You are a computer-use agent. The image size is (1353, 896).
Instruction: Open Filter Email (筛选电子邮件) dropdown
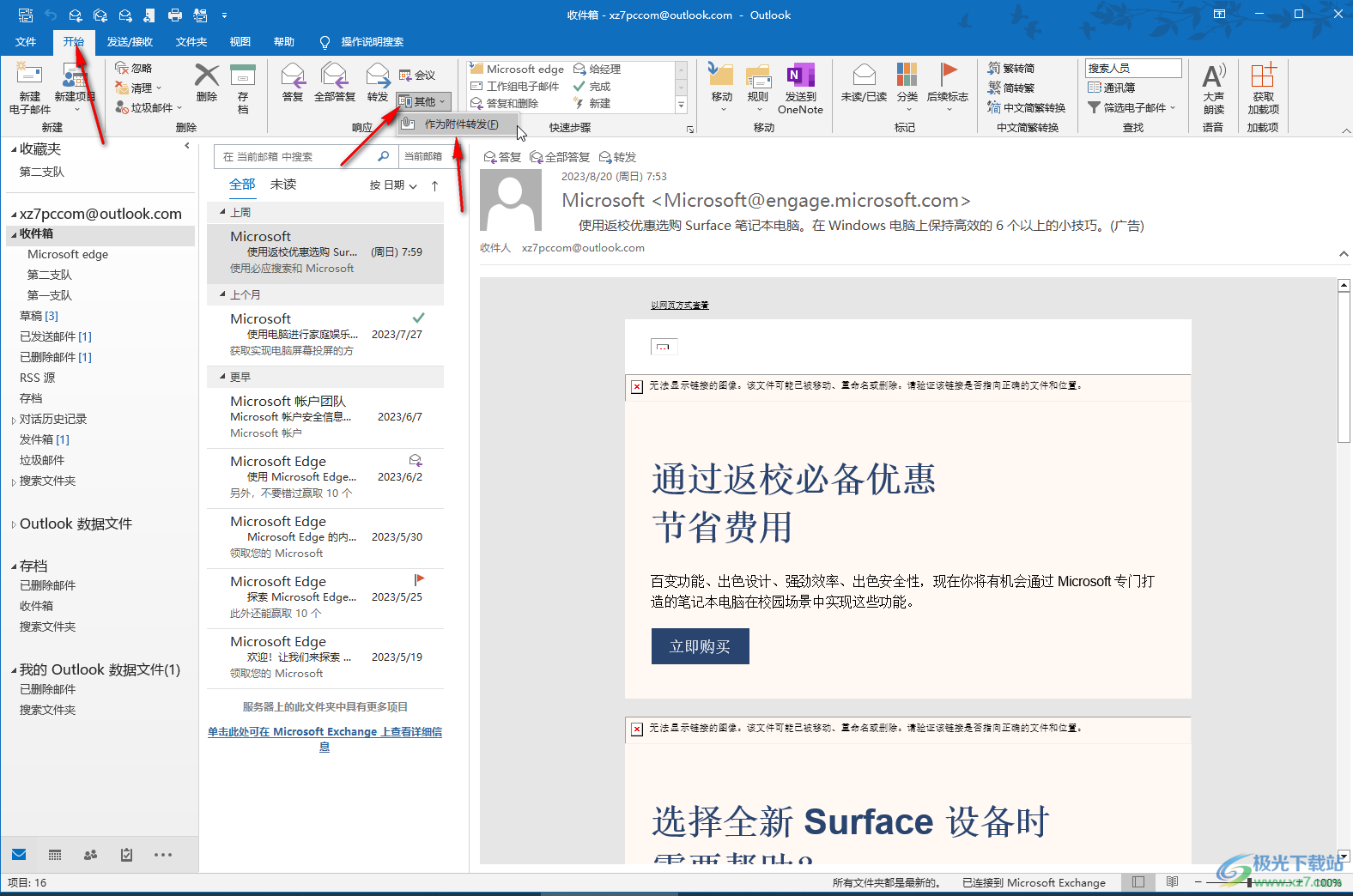tap(1132, 107)
